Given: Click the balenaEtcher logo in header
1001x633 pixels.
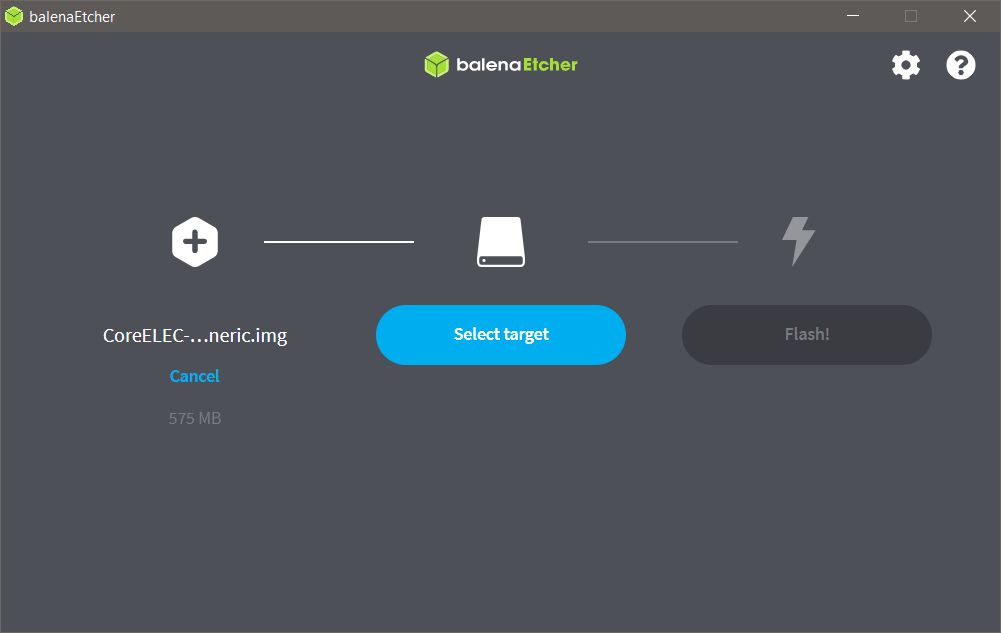Looking at the screenshot, I should [501, 64].
